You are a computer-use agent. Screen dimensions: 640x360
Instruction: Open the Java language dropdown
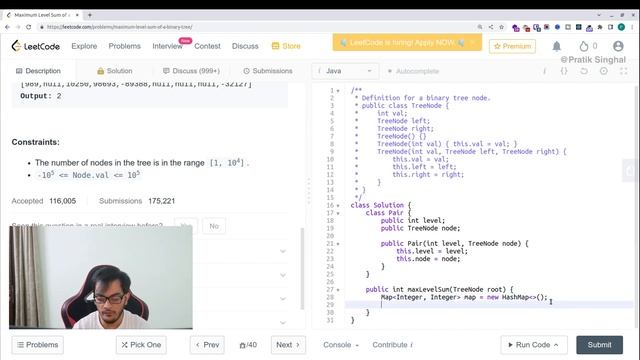345,71
